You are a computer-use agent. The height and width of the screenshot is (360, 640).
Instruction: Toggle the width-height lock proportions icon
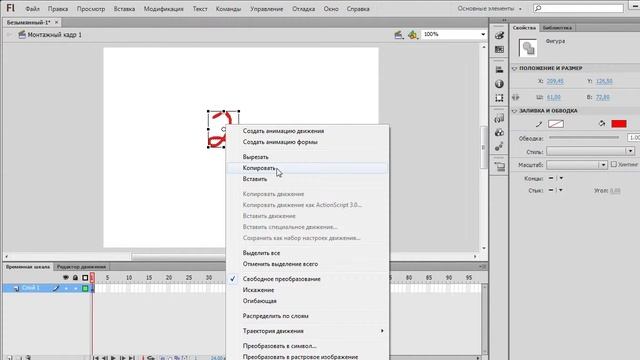(x=516, y=97)
